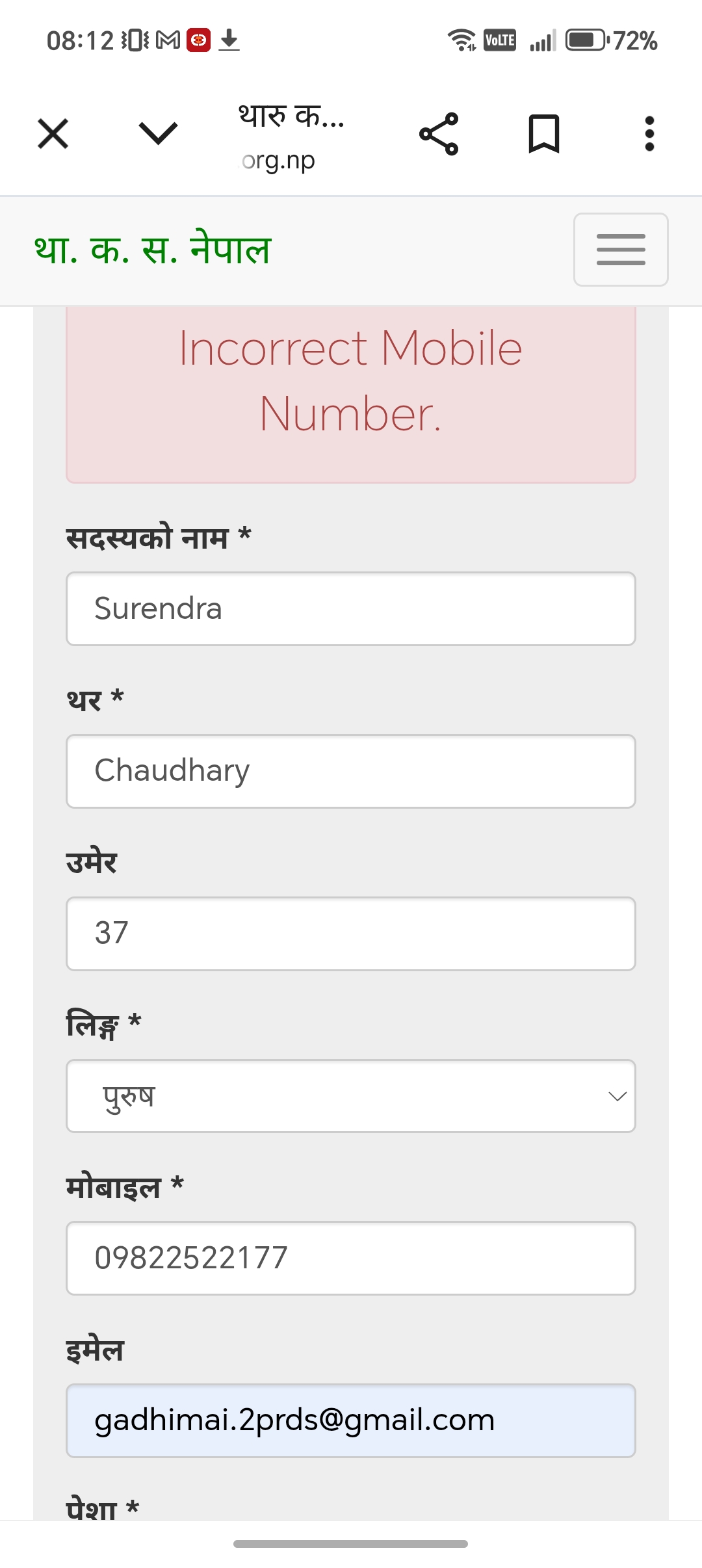
Task: Focus the surname field containing Chaudhary
Action: click(x=351, y=771)
